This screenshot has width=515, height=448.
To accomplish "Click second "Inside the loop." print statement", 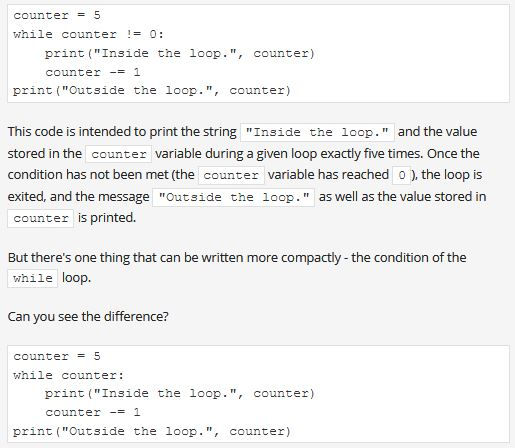I will 180,394.
